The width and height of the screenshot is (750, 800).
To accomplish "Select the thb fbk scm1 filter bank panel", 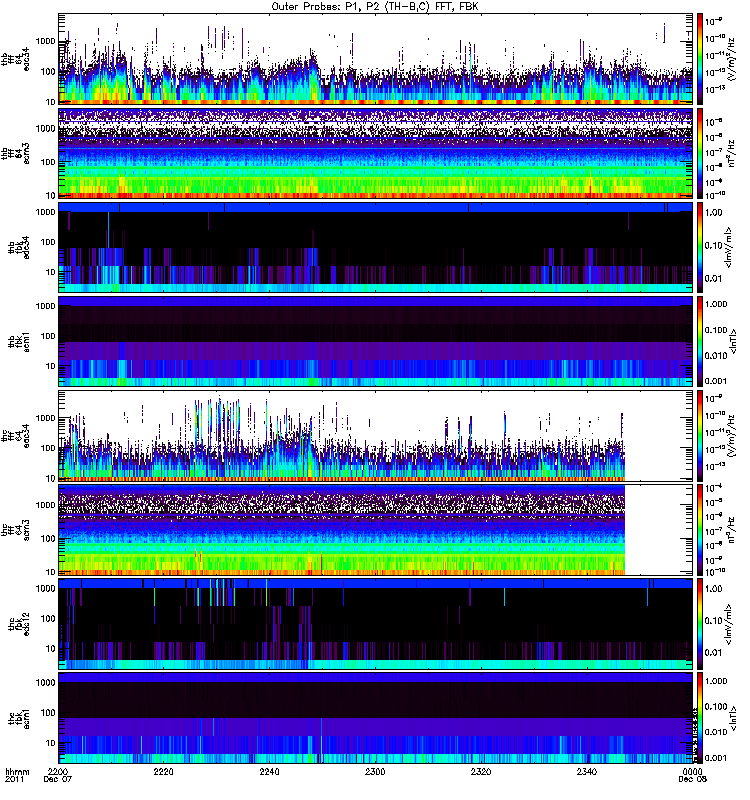I will pos(376,341).
